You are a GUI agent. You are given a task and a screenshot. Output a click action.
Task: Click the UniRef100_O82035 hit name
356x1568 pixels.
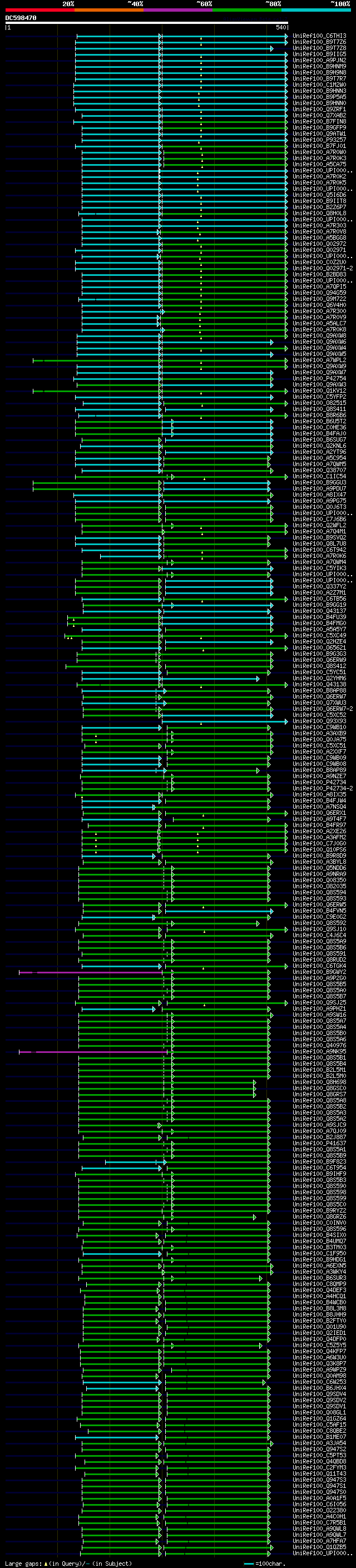[x=319, y=886]
